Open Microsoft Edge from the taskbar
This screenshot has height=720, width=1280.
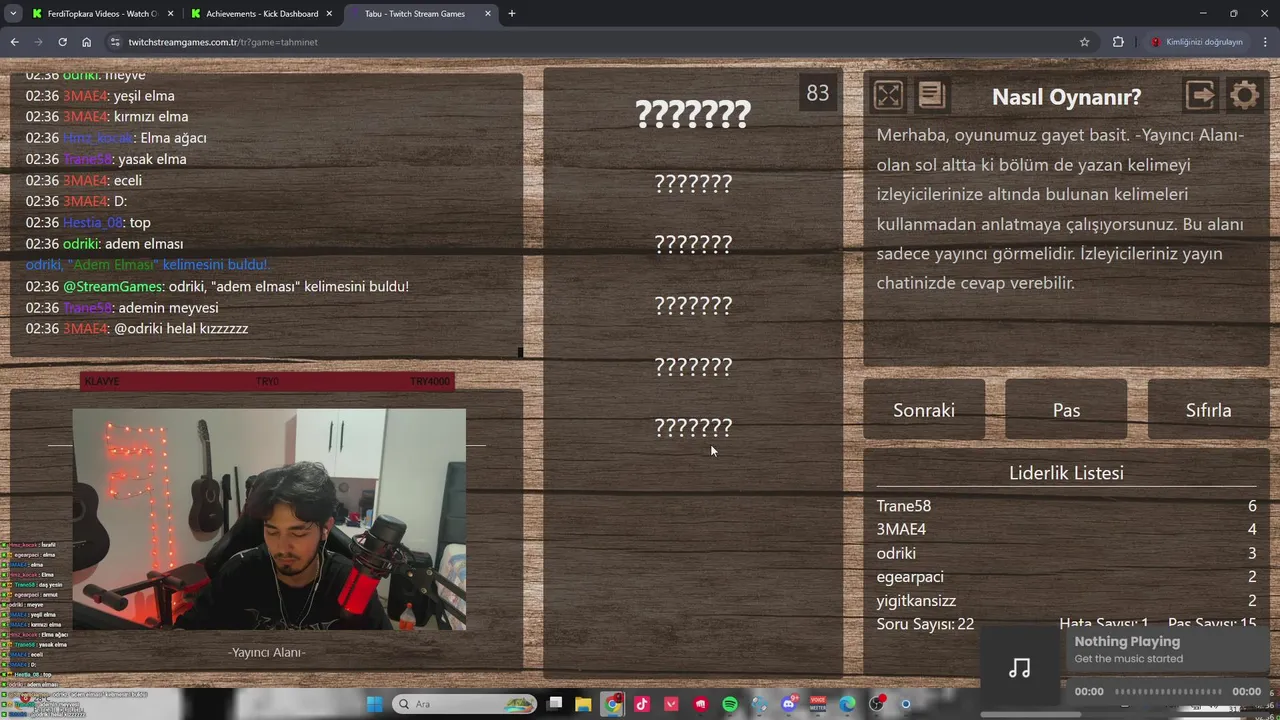click(x=847, y=704)
